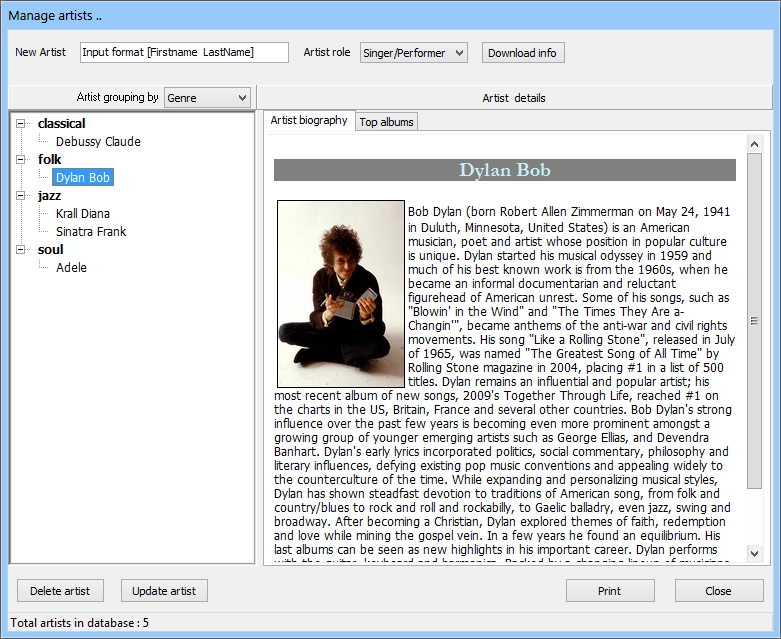Viewport: 781px width, 639px height.
Task: Open the Artist grouping by Genre dropdown
Action: [207, 98]
